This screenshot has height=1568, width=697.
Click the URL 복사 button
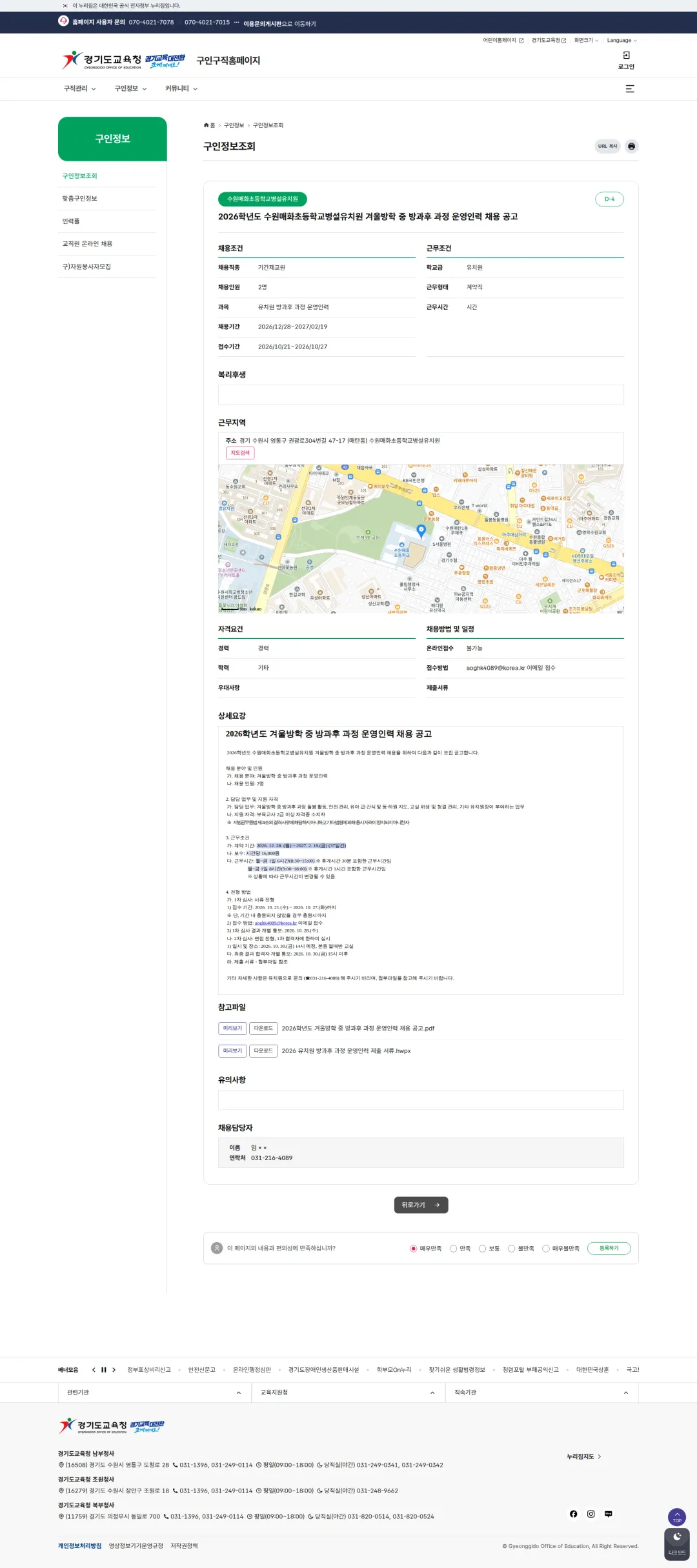coord(607,146)
